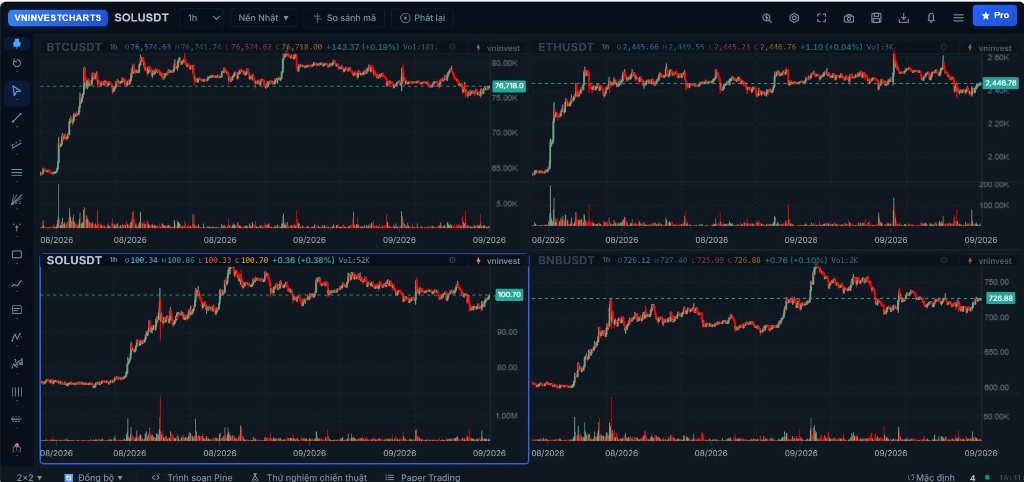
Task: Click the vninvest badge on BTCUSDT panel
Action: (498, 48)
